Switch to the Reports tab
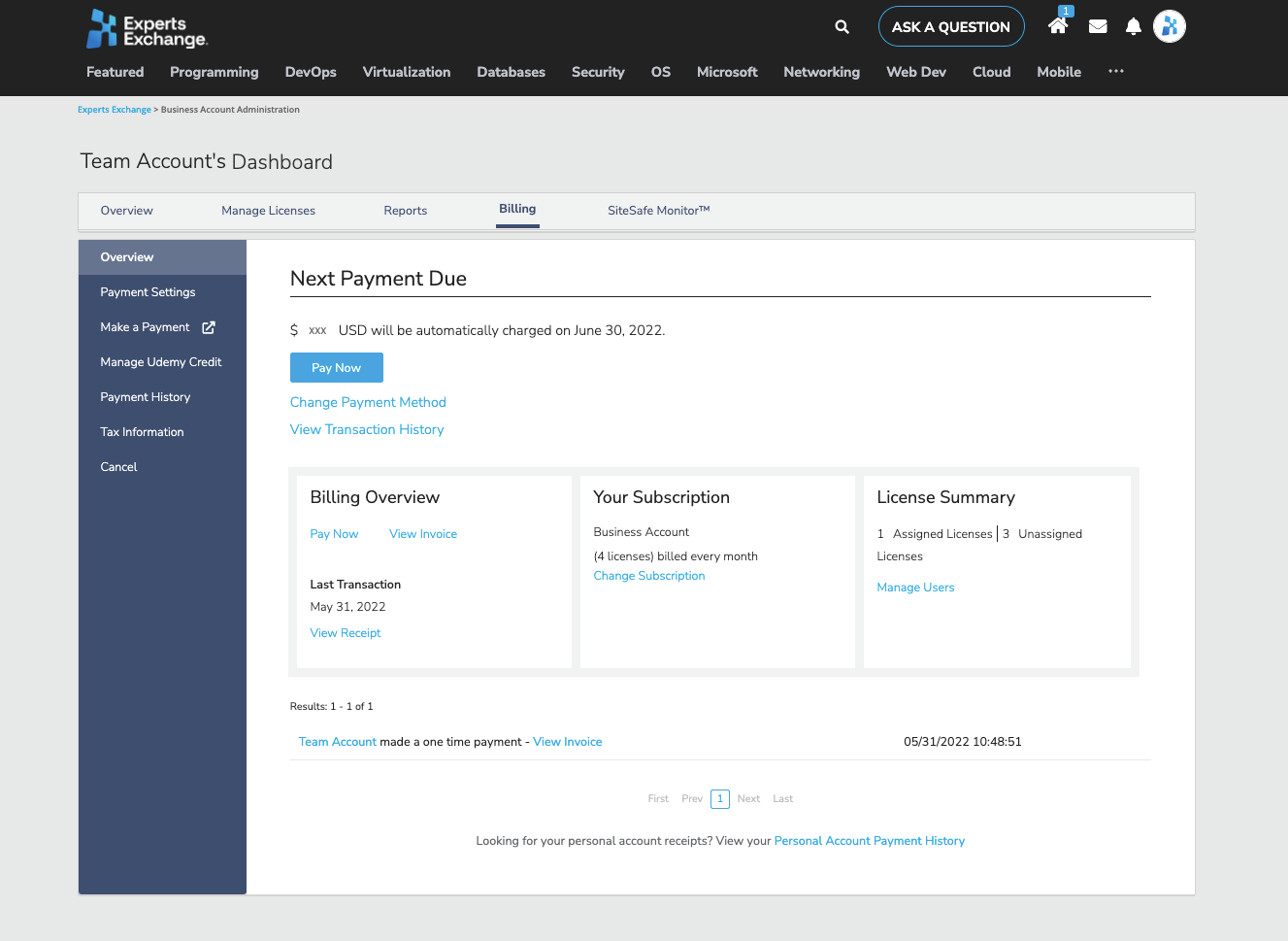 [405, 210]
